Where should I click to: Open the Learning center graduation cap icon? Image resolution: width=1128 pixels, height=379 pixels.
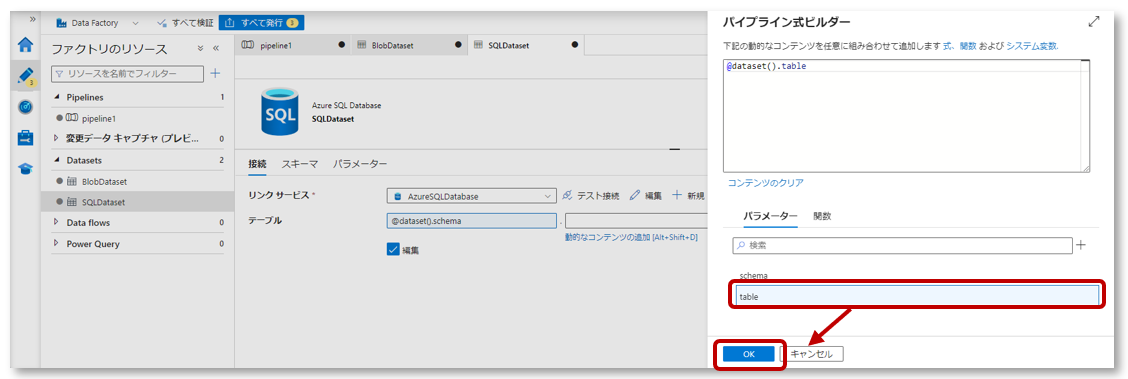(x=26, y=168)
